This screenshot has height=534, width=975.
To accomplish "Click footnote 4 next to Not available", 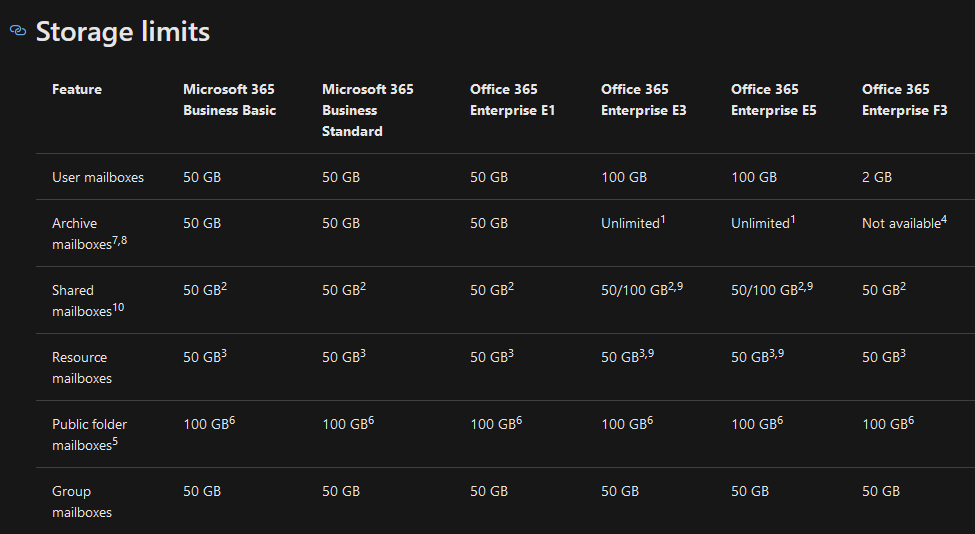I will pos(944,219).
